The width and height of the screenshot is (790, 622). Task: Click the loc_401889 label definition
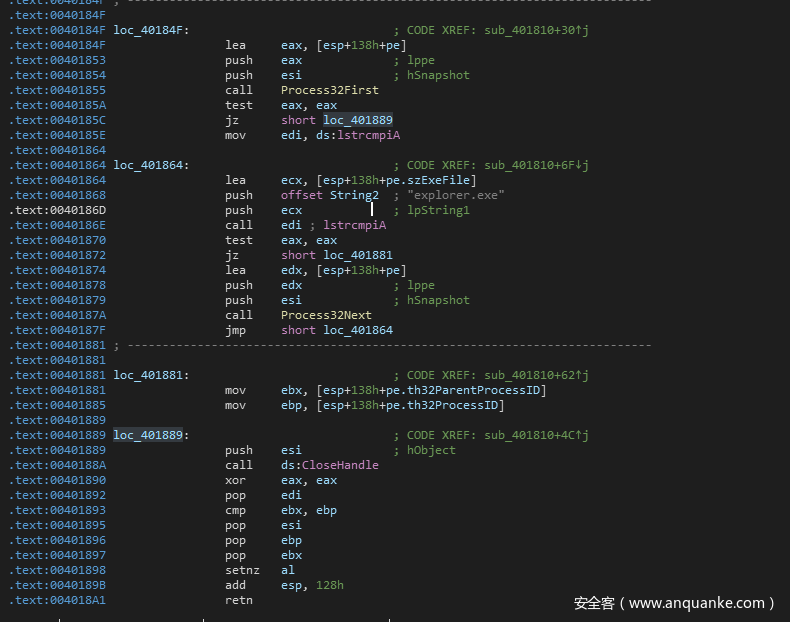(x=149, y=435)
